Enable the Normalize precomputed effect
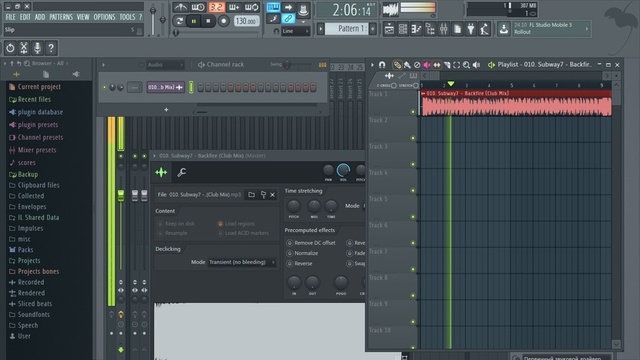640x360 pixels. (302, 253)
